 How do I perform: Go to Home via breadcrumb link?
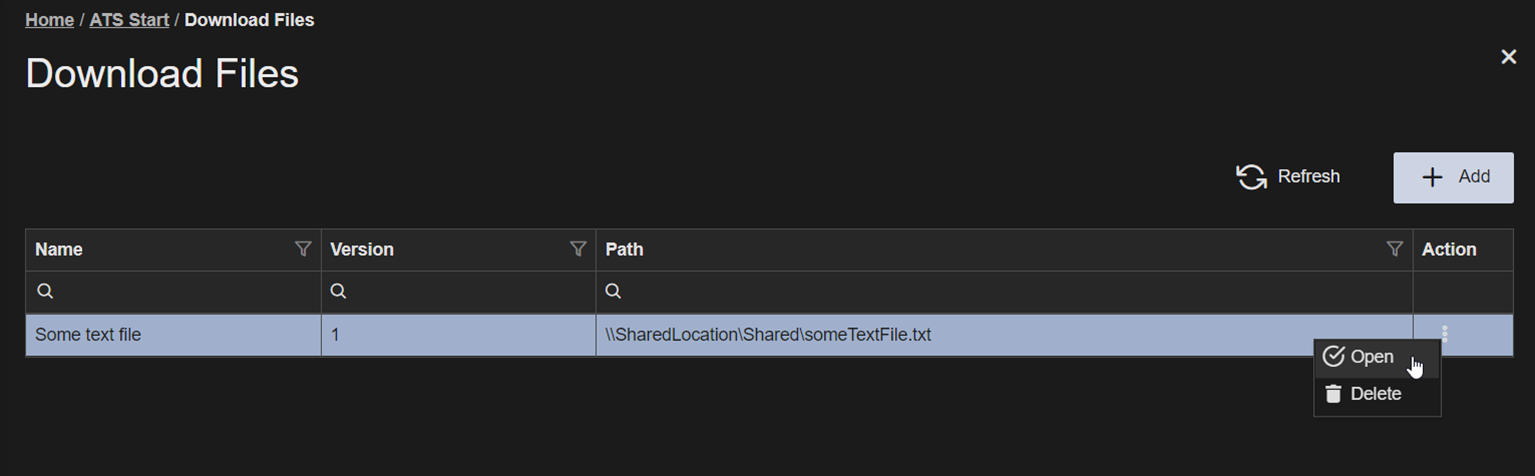tap(49, 20)
